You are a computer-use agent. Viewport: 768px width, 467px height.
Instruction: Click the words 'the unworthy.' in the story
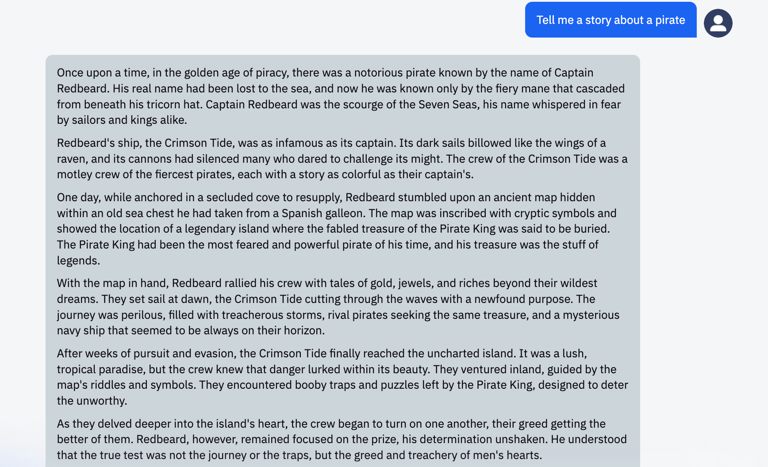(x=92, y=401)
